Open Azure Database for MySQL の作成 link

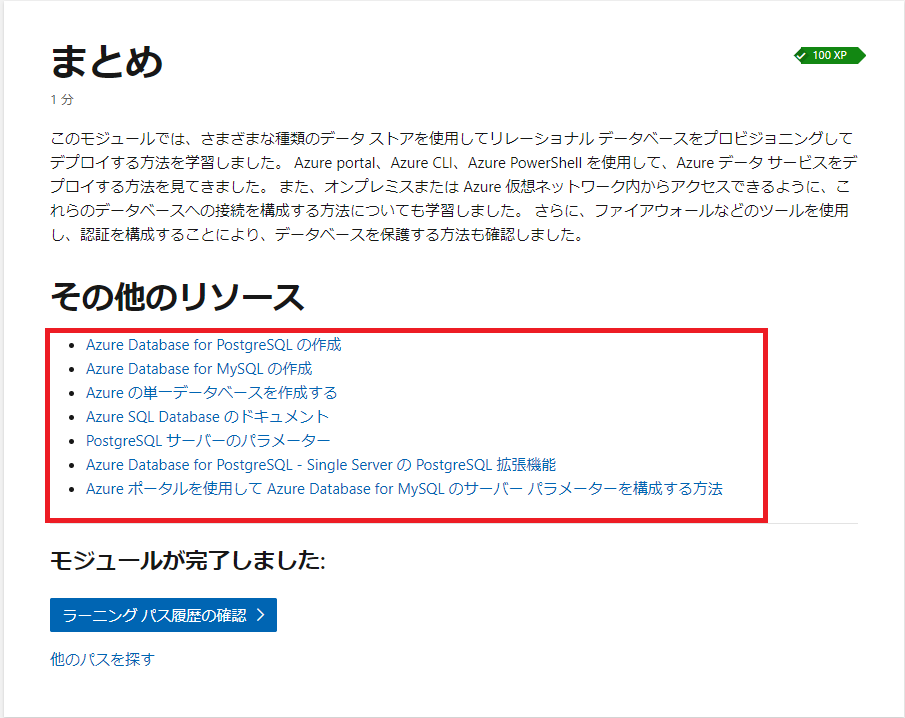198,369
